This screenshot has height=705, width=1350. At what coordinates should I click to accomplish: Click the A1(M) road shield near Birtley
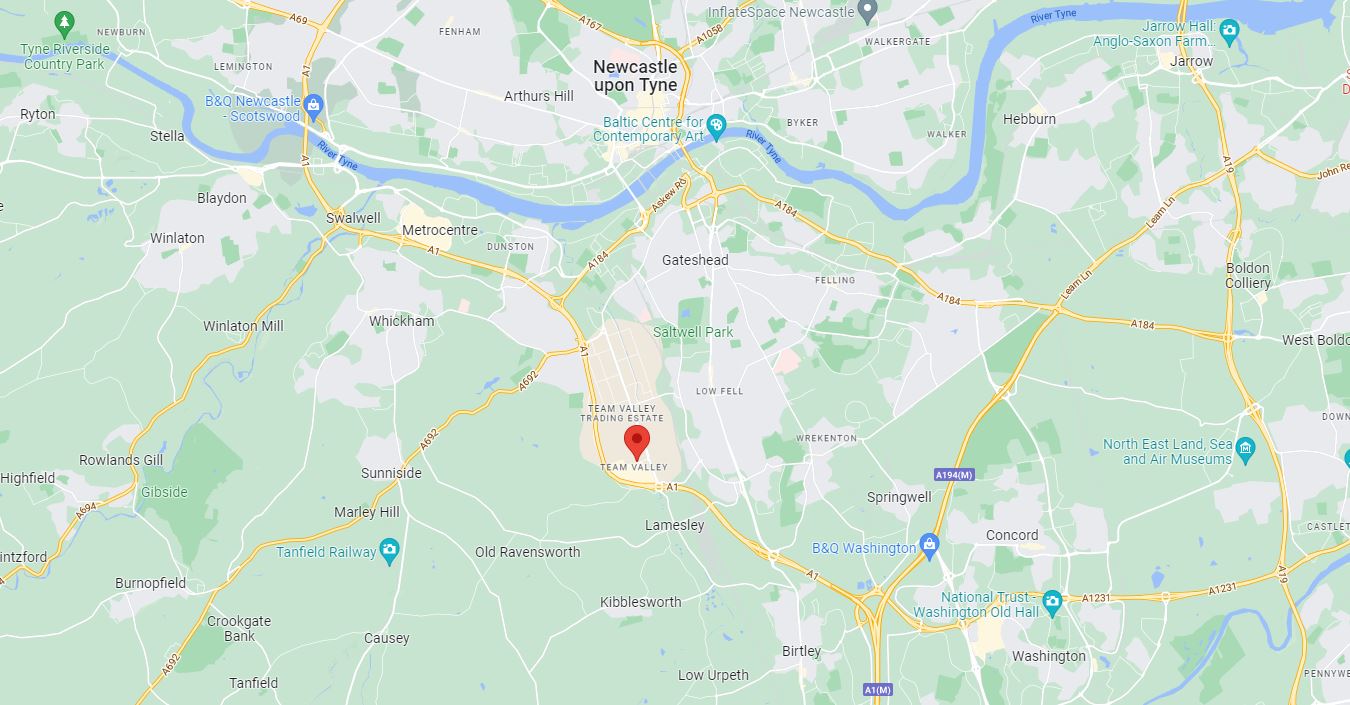pos(877,690)
